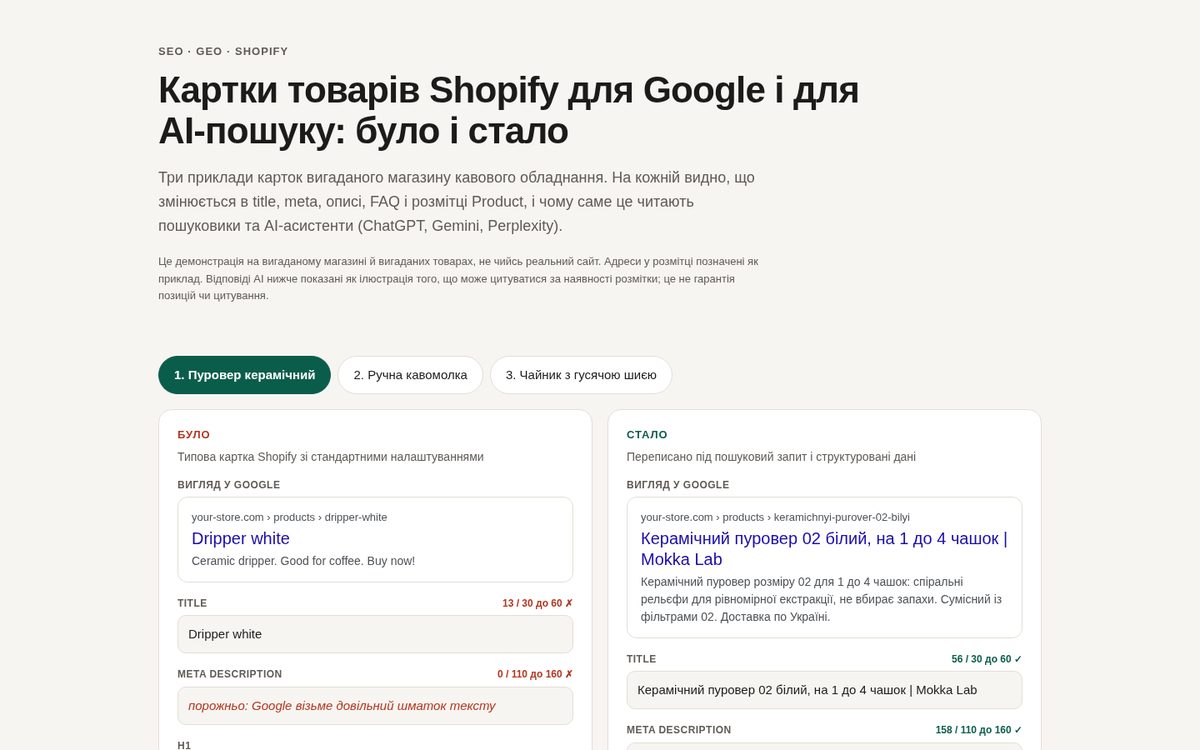Click the 'META DESCRIPTION' label in the БУЛО card
This screenshot has height=750, width=1200.
point(230,674)
